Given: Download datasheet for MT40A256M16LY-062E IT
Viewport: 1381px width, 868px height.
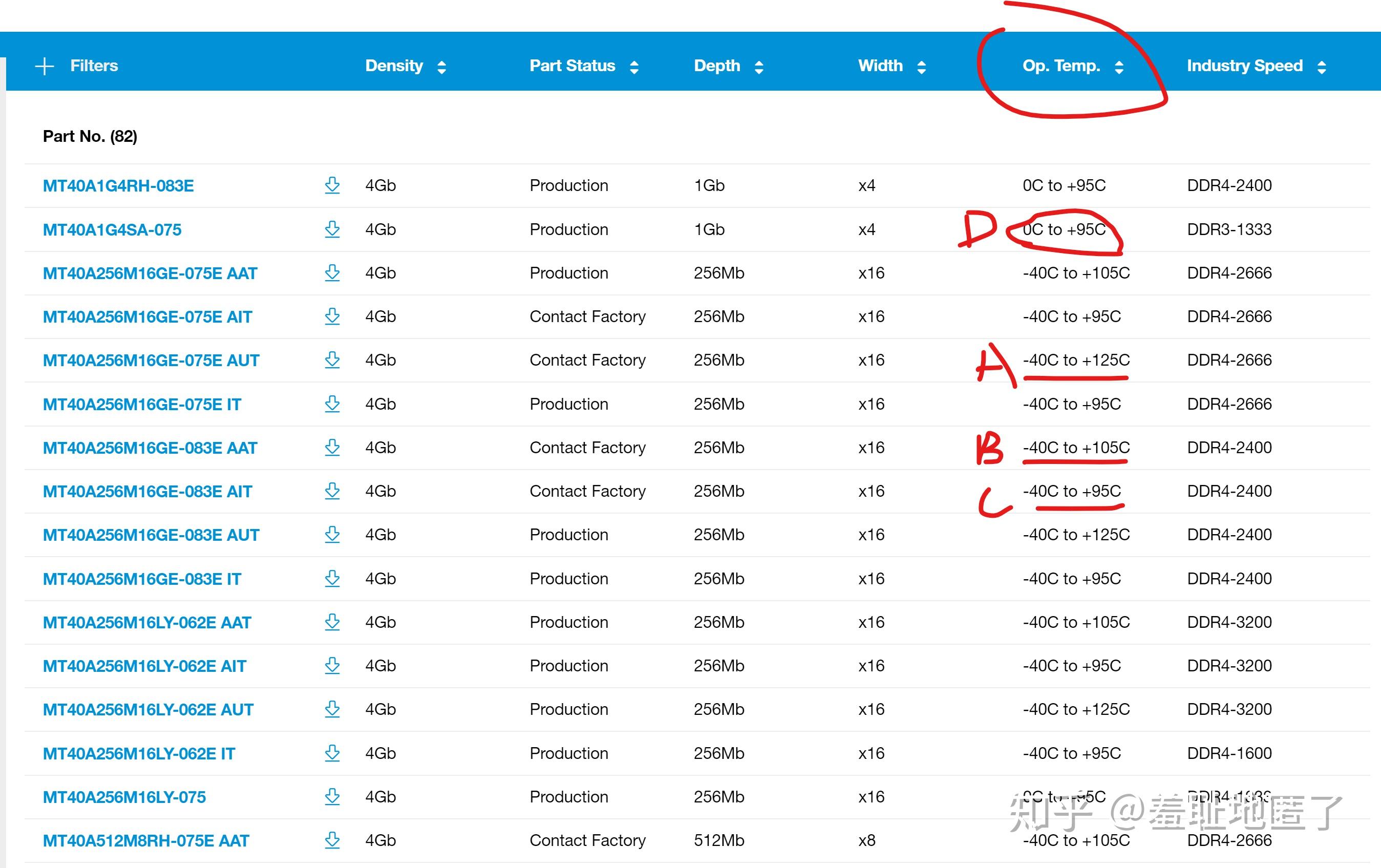Looking at the screenshot, I should click(332, 753).
